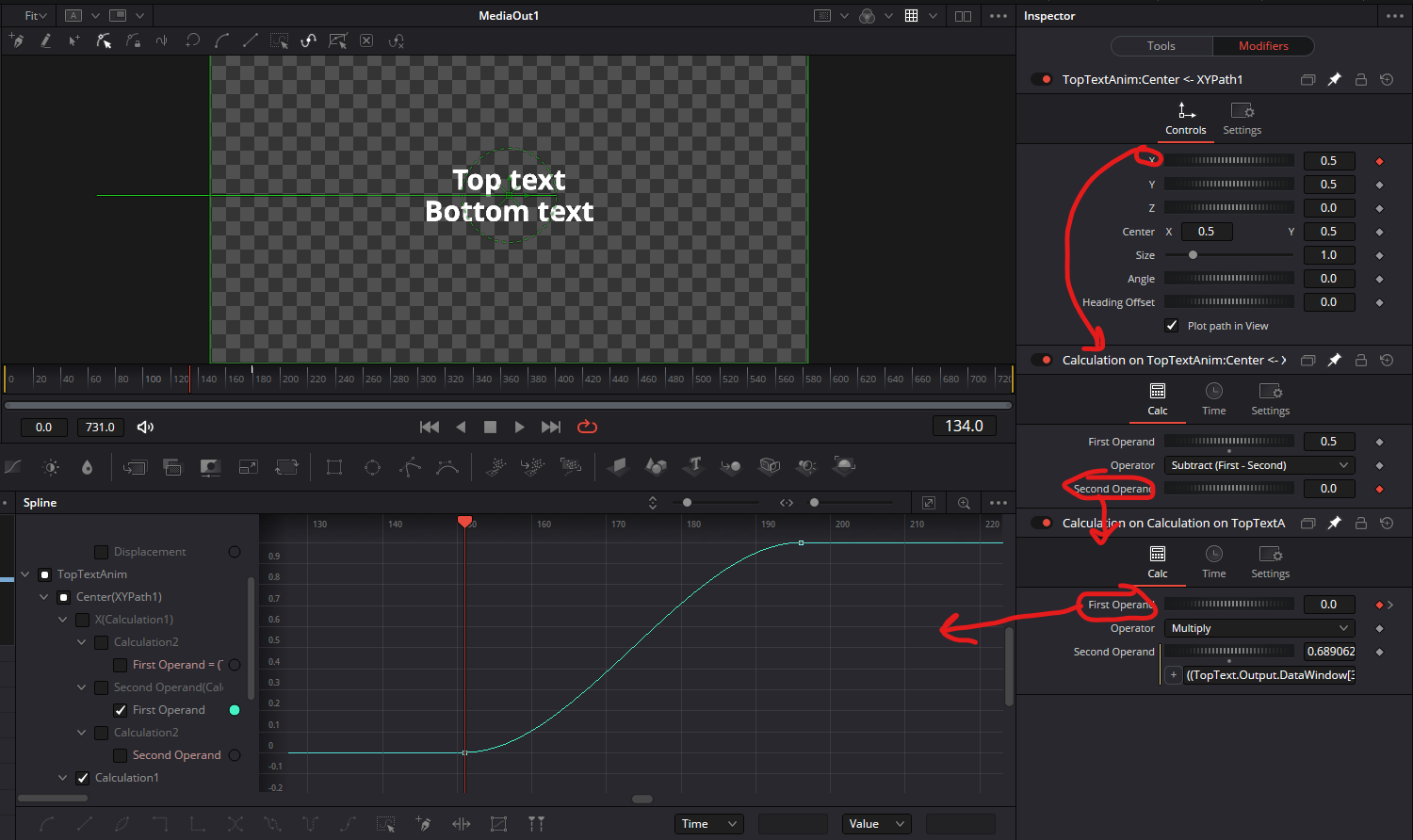
Task: Toggle Calculation1 checkbox at tree bottom
Action: [x=82, y=778]
